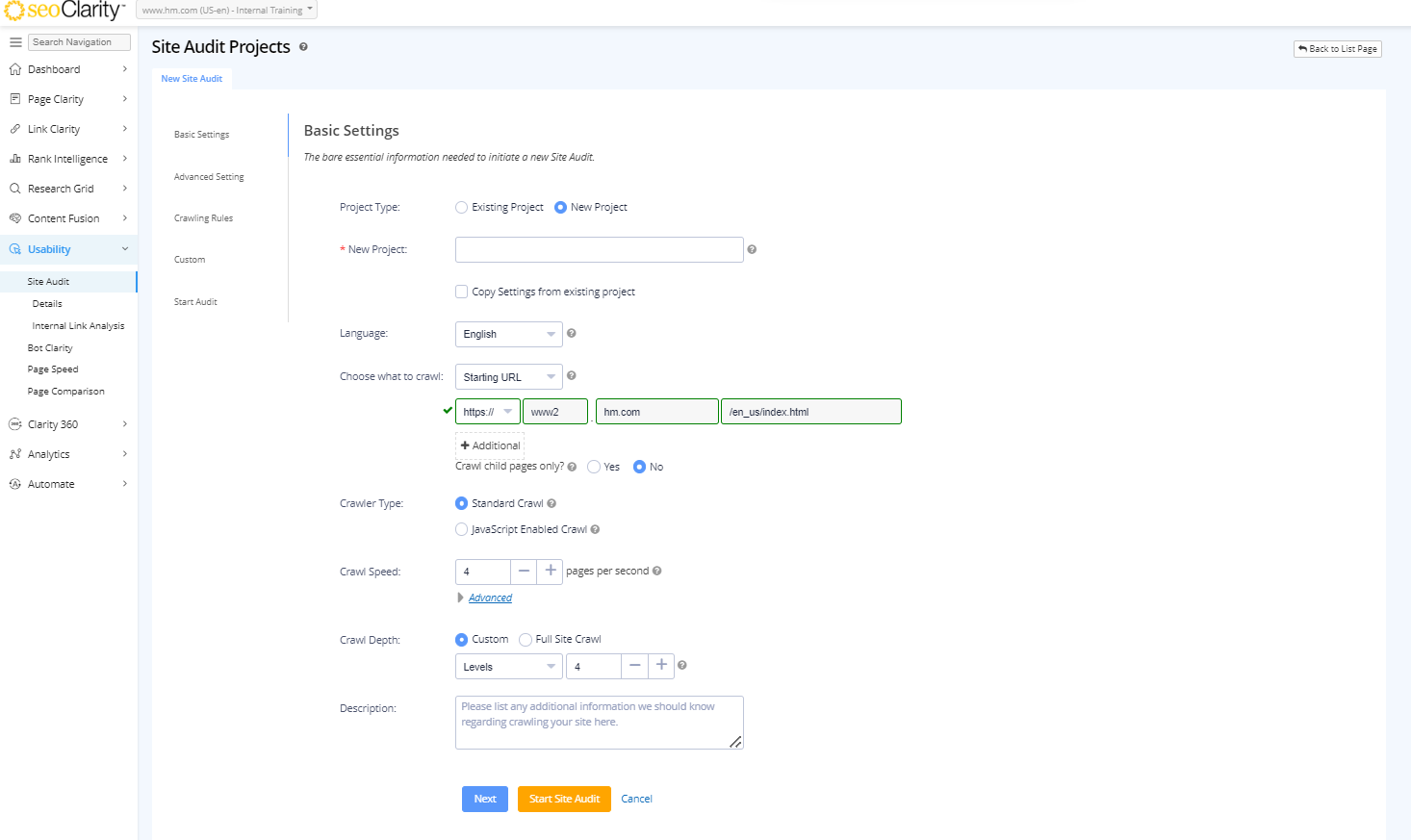The image size is (1411, 840).
Task: Increase crawl speed with plus button
Action: coord(551,571)
